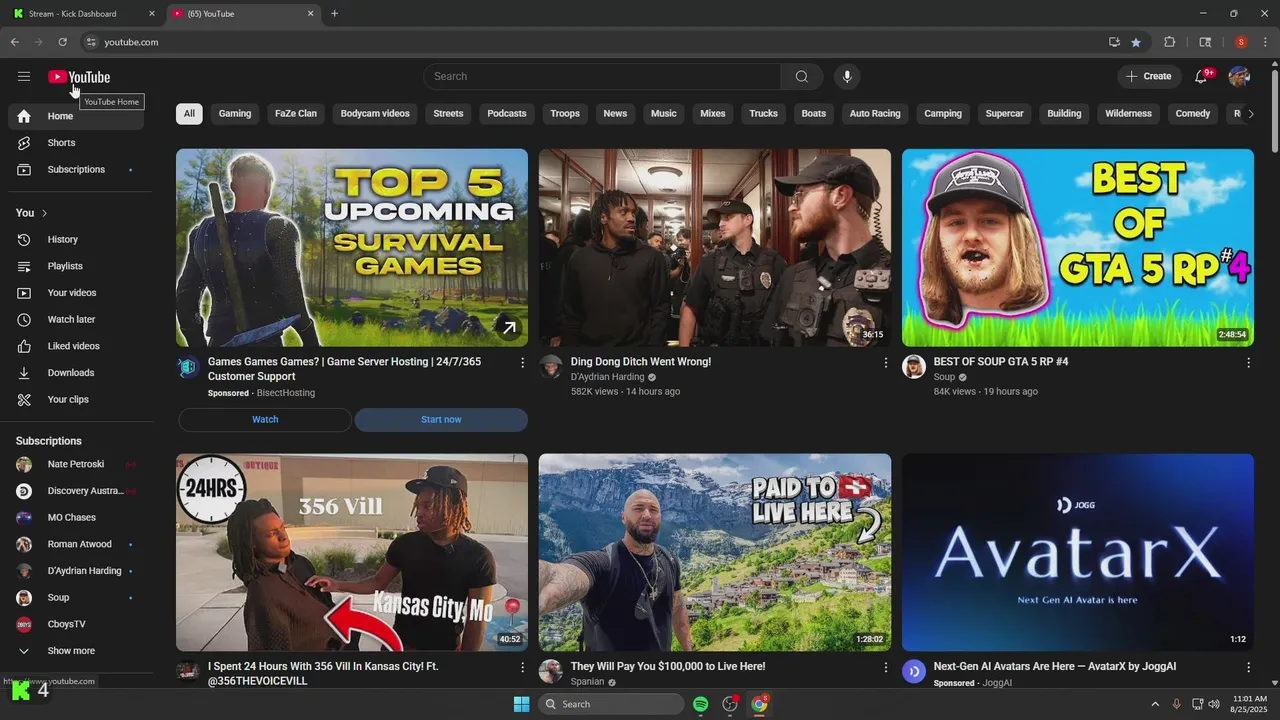Screen dimensions: 1280x720
Task: Open options for Next-Gen AI Avatars ad
Action: click(x=1248, y=667)
